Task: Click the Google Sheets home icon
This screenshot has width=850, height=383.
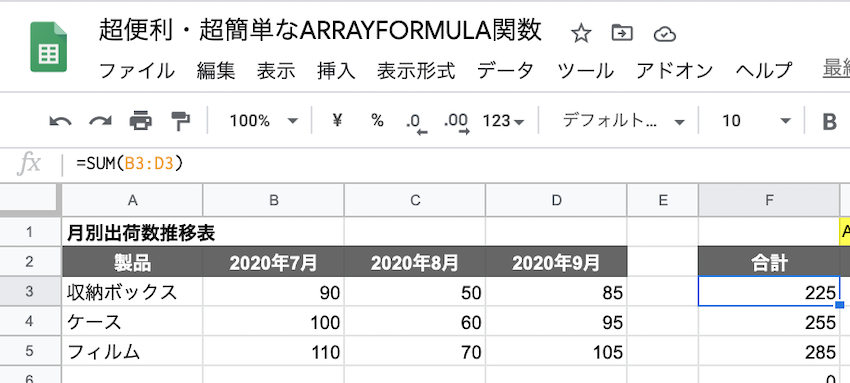Action: [x=48, y=47]
